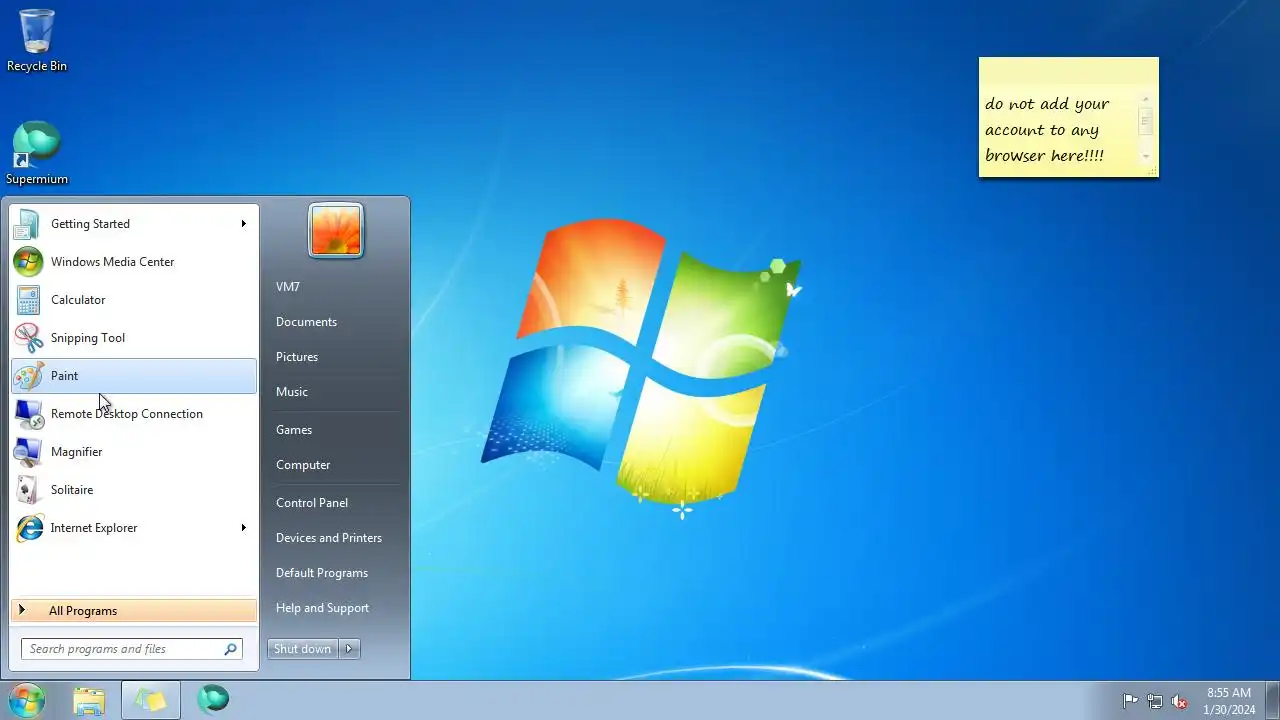
Task: Open Default Programs
Action: 322,573
